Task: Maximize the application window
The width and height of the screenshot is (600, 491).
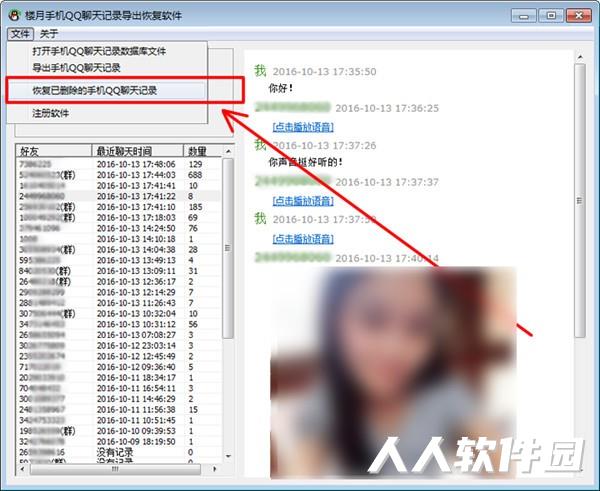Action: pos(551,16)
